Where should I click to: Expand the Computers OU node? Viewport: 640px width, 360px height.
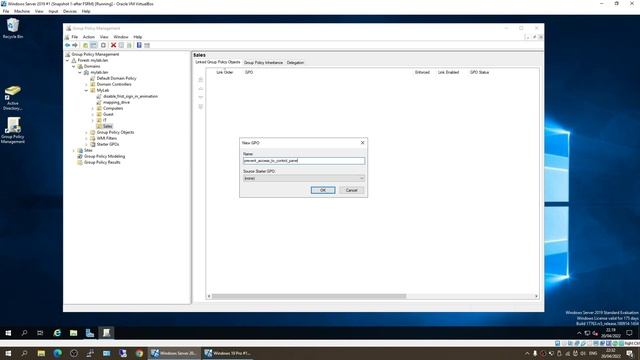(93, 109)
